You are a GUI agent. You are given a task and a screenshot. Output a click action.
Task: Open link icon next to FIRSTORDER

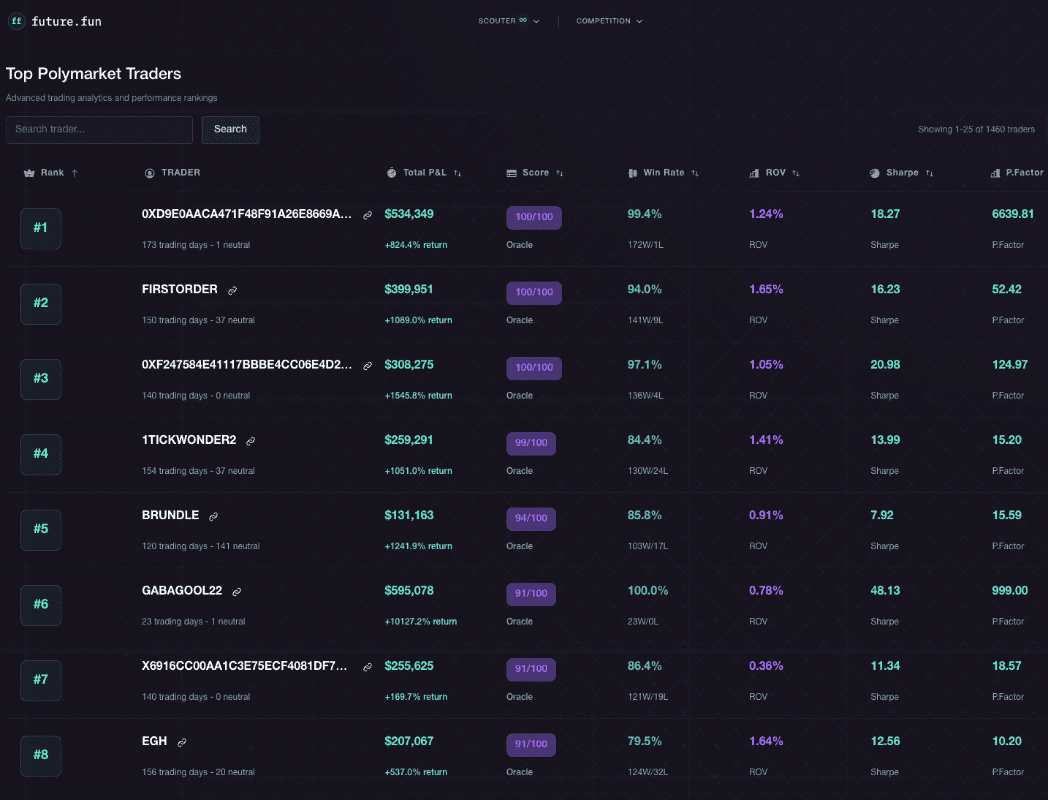point(233,290)
